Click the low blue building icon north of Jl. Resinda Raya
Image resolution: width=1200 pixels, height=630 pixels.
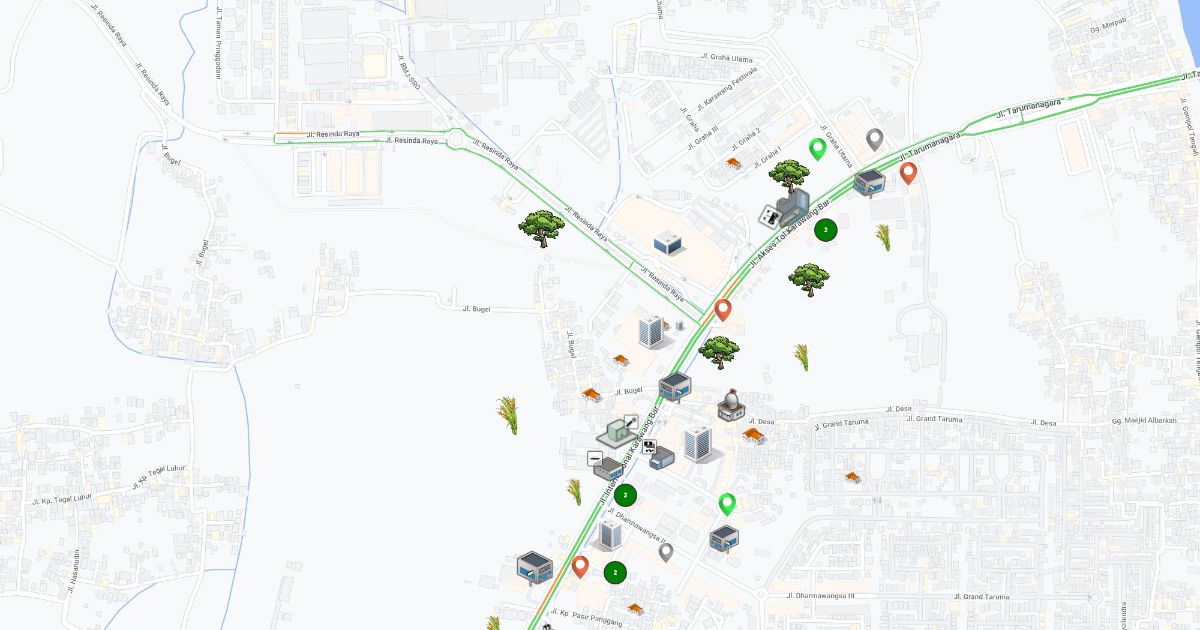[x=668, y=242]
